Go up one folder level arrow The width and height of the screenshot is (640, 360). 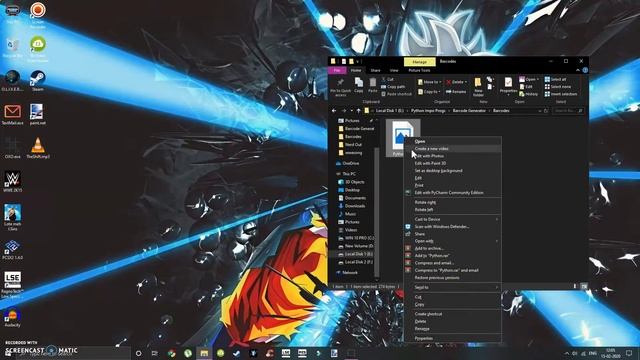click(358, 111)
